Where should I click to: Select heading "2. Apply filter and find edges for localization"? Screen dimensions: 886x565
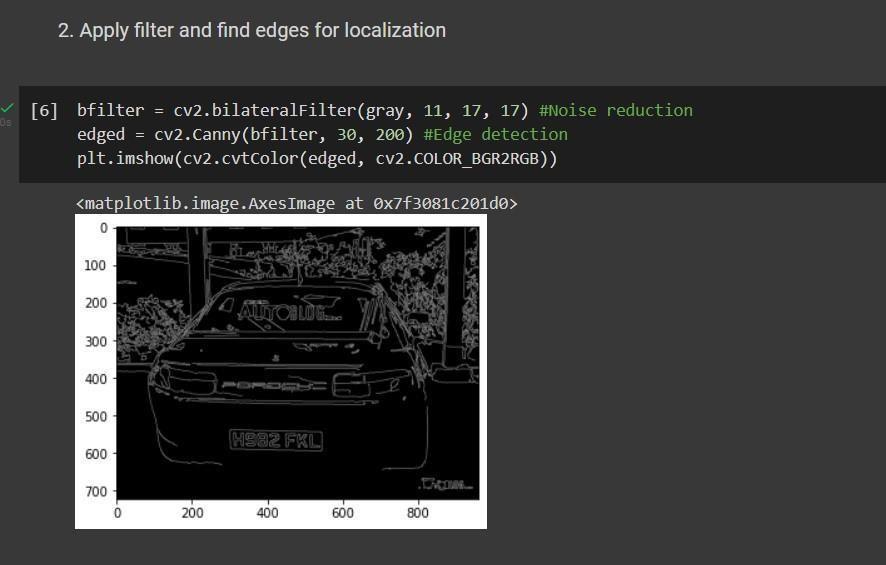coord(251,30)
